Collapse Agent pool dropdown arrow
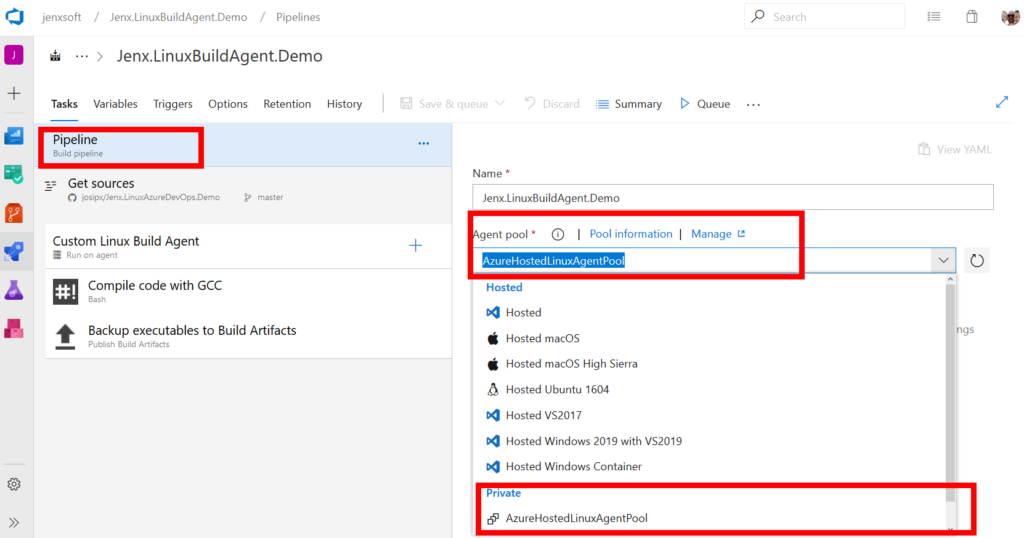This screenshot has height=538, width=1024. [943, 261]
